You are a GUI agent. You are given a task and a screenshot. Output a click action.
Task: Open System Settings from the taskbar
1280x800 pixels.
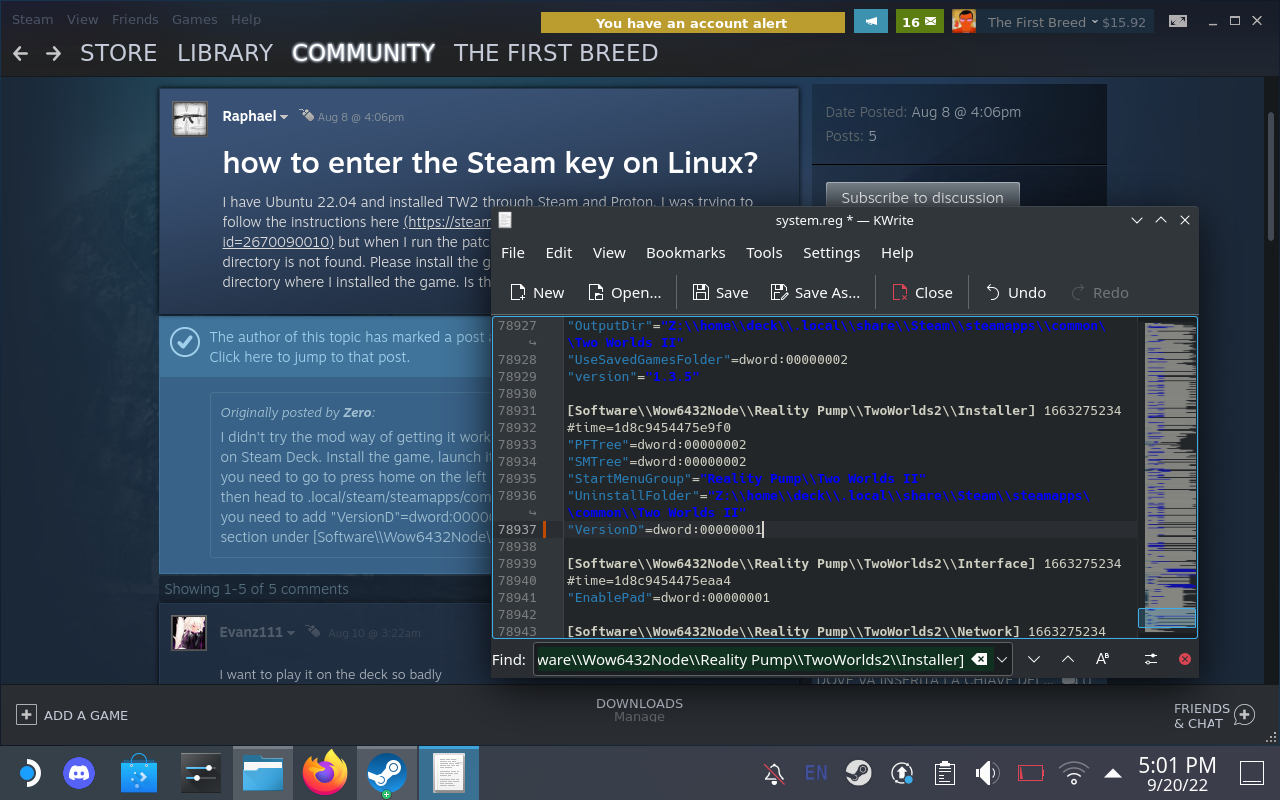201,773
